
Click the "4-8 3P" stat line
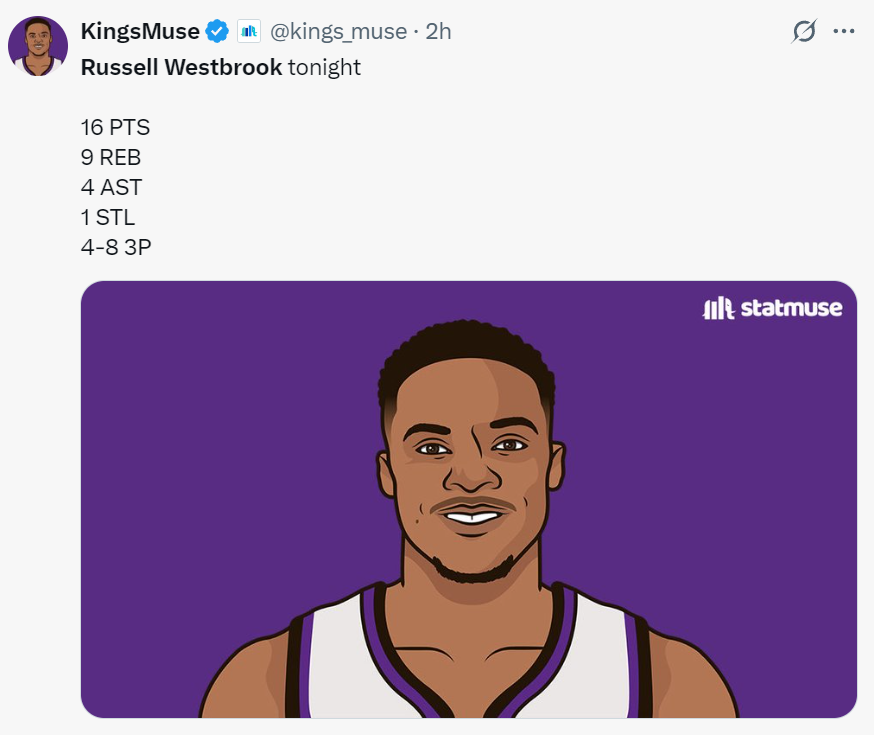[116, 246]
